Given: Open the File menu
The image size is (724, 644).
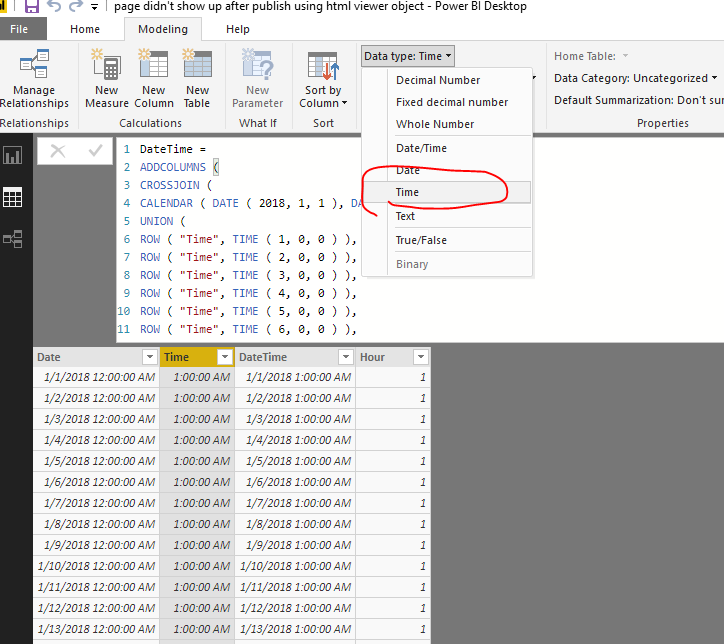Looking at the screenshot, I should click(19, 29).
